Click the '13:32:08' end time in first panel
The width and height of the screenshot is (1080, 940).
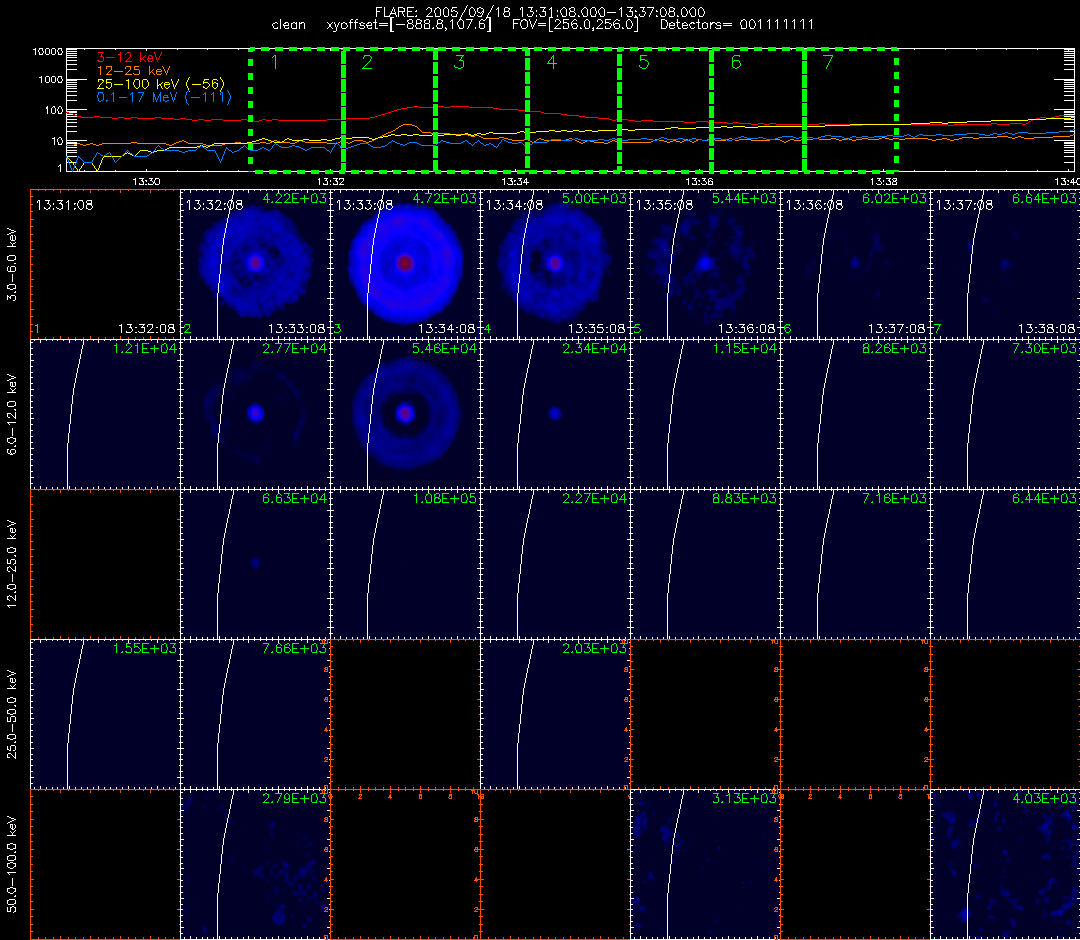pyautogui.click(x=147, y=329)
